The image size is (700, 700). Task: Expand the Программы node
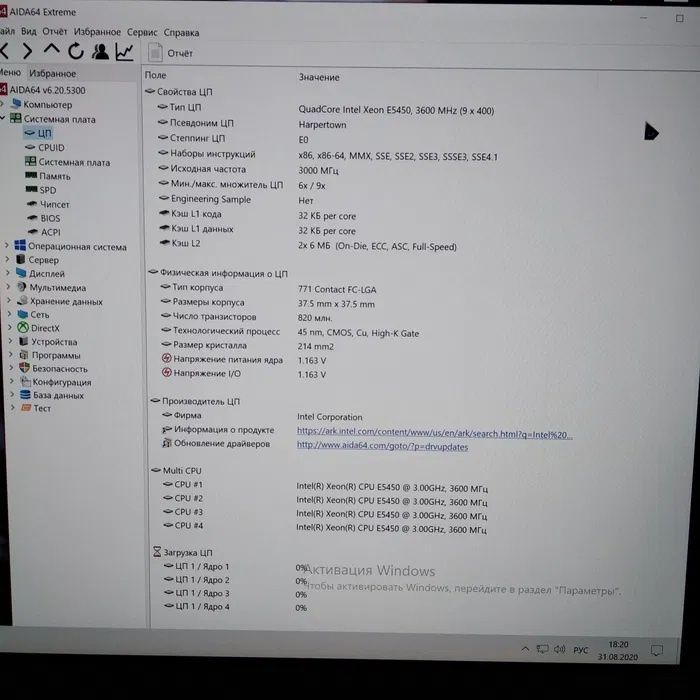[11, 354]
